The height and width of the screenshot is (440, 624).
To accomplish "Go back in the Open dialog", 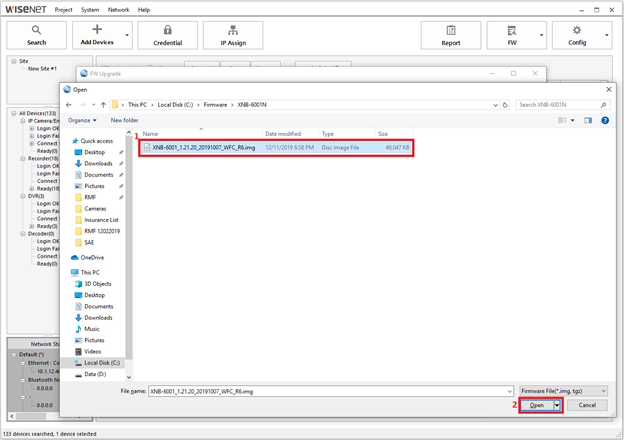I will (69, 105).
